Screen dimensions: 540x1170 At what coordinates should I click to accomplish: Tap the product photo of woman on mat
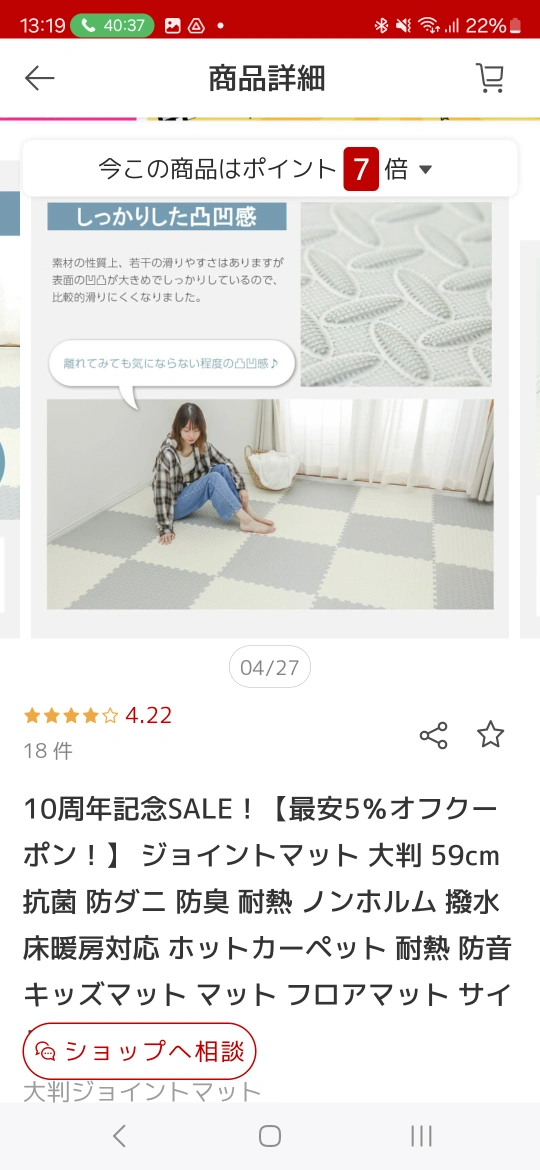(270, 504)
